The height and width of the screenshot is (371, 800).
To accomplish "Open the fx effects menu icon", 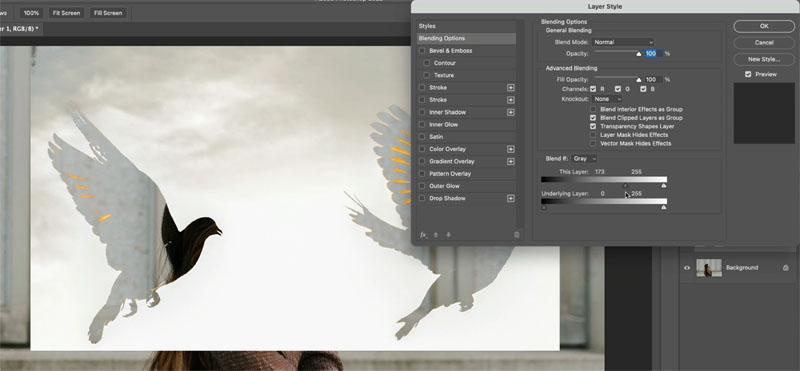I will click(423, 235).
